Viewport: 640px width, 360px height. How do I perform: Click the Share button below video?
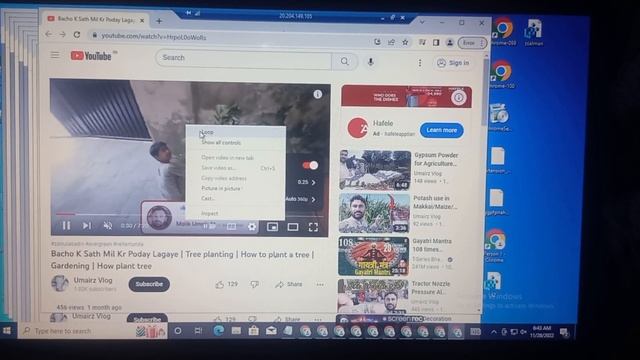pyautogui.click(x=288, y=284)
